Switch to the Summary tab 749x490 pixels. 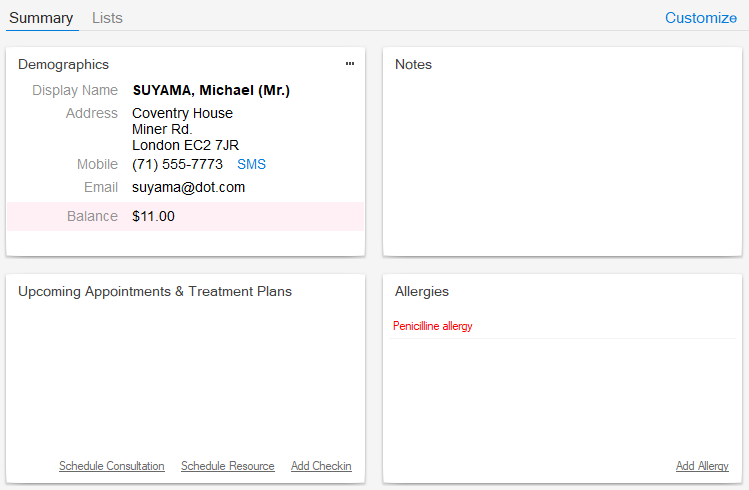tap(41, 18)
